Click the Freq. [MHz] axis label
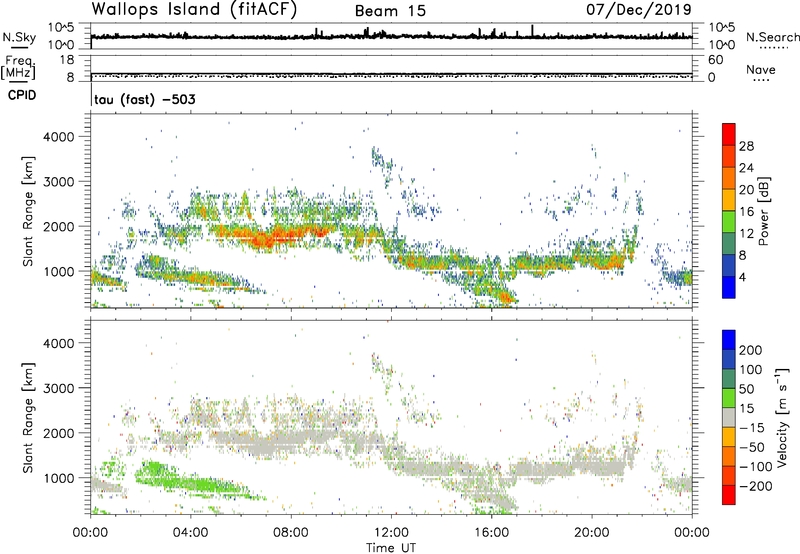Screen dimensions: 800x554 [18, 67]
